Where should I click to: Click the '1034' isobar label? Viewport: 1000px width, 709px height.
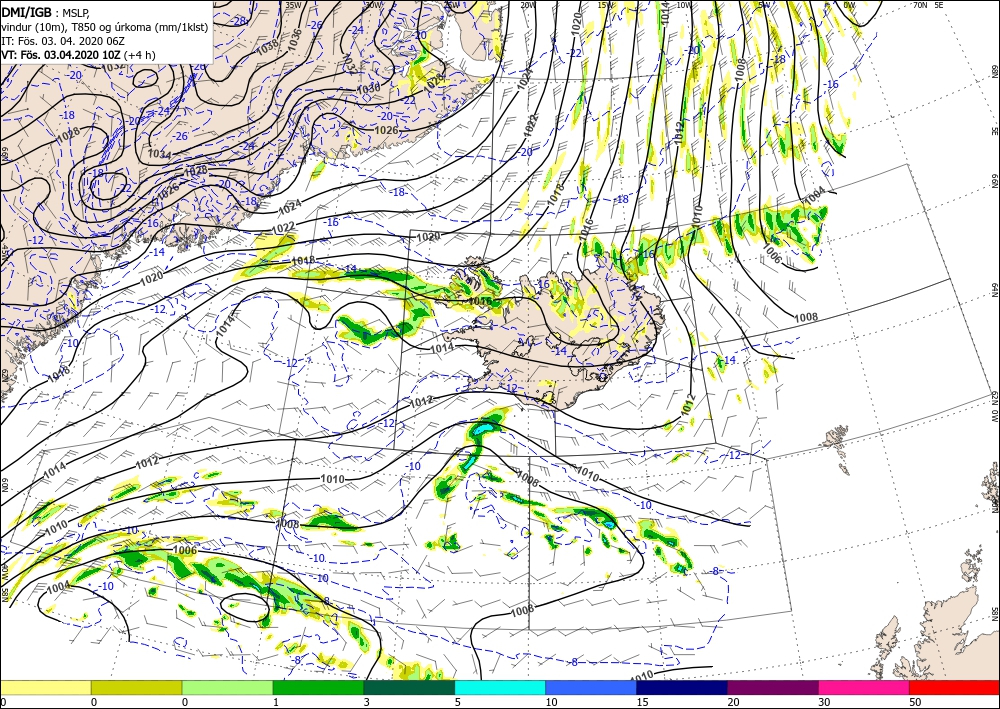(x=159, y=154)
